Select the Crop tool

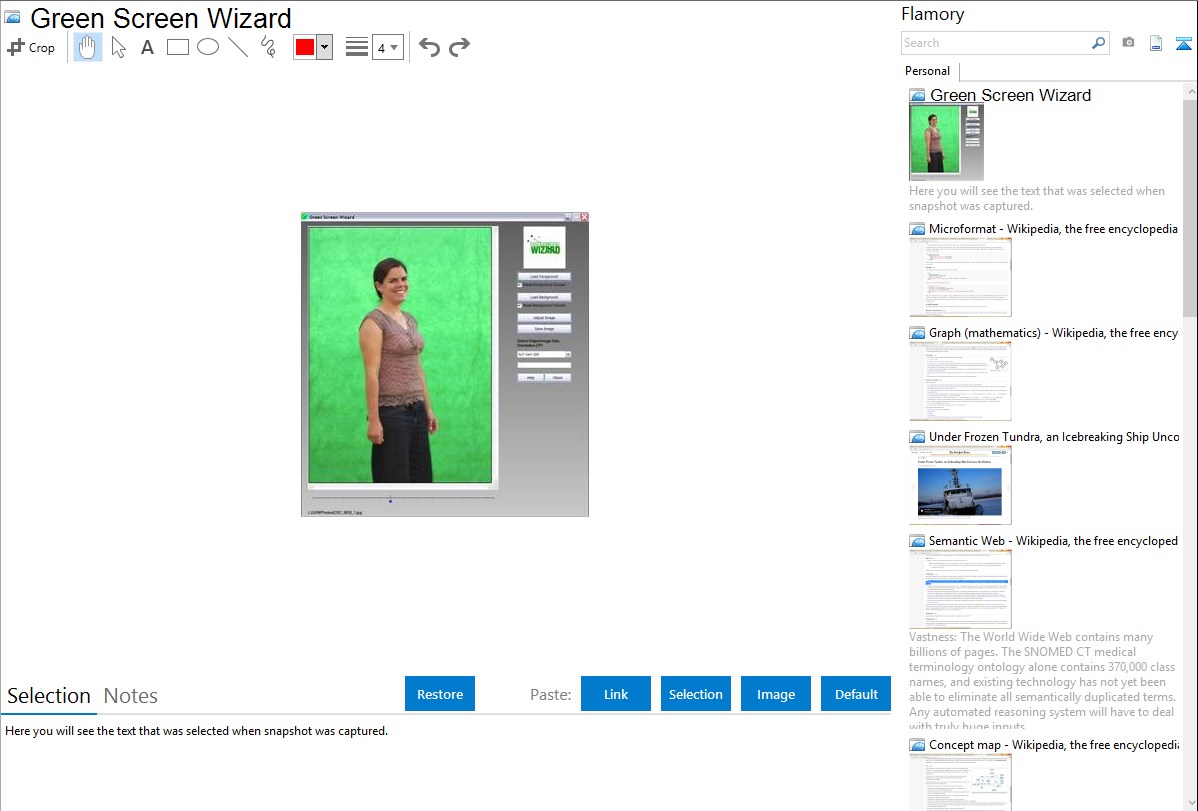[31, 47]
